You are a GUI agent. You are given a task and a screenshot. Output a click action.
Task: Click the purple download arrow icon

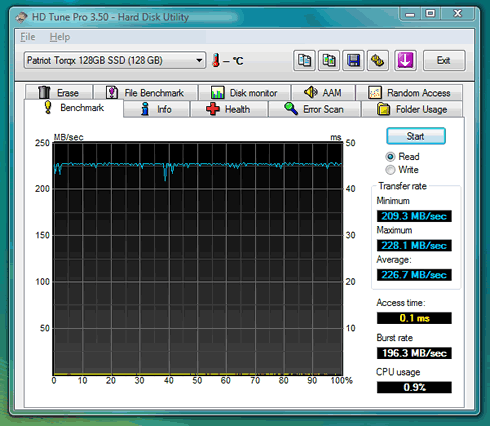click(x=405, y=61)
